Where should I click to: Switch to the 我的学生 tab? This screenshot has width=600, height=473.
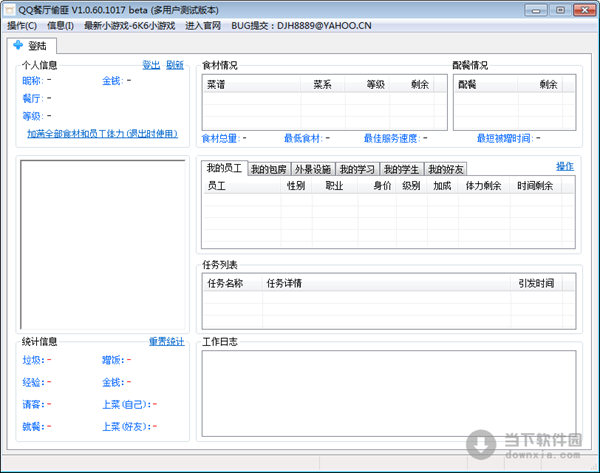coord(401,169)
